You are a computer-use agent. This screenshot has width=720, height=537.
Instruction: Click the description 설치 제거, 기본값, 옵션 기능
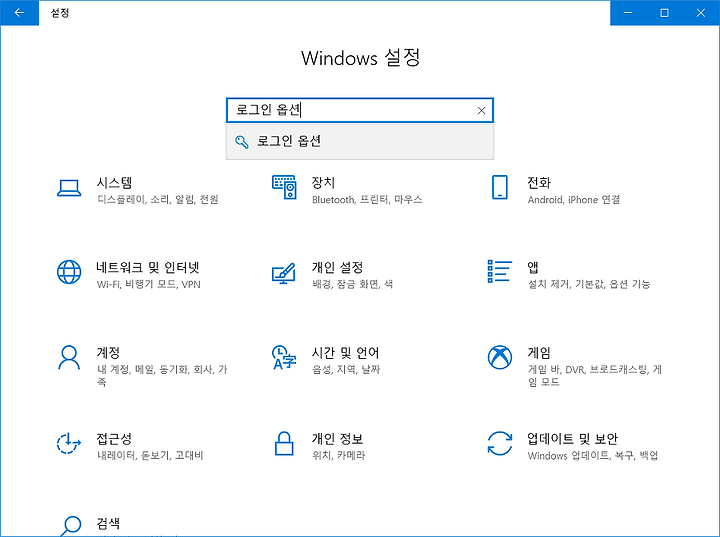(x=589, y=284)
